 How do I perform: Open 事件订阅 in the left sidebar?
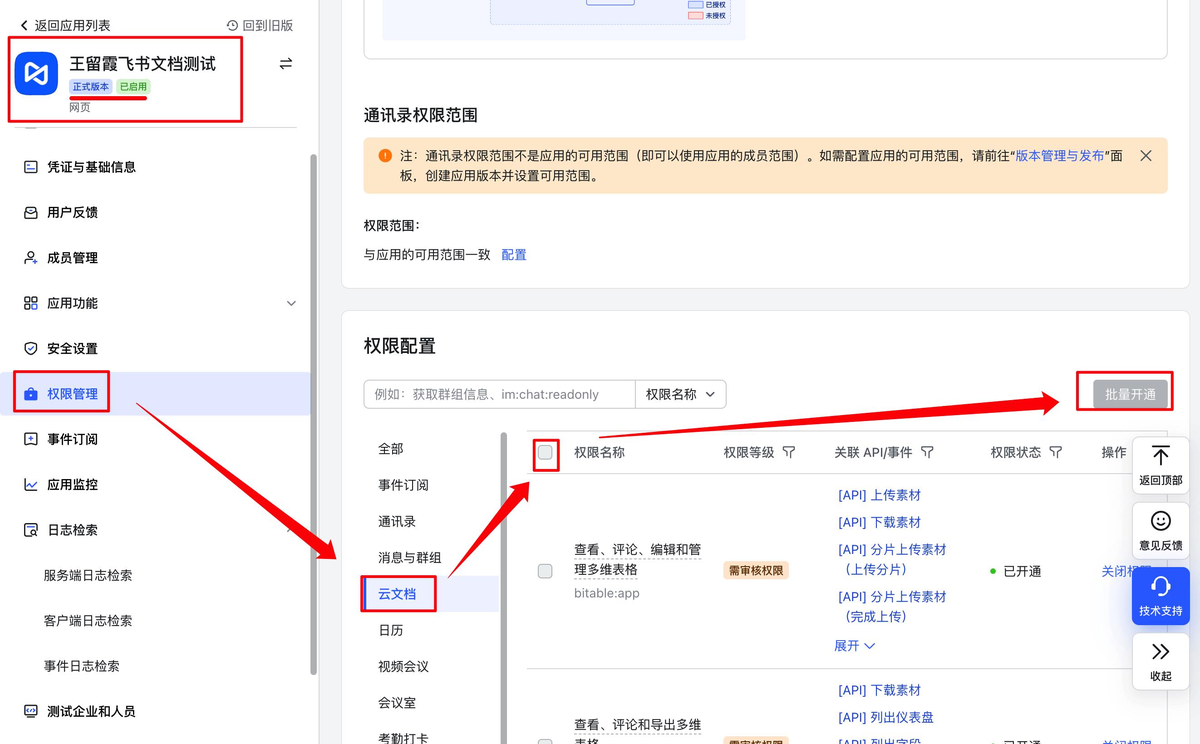click(x=72, y=439)
